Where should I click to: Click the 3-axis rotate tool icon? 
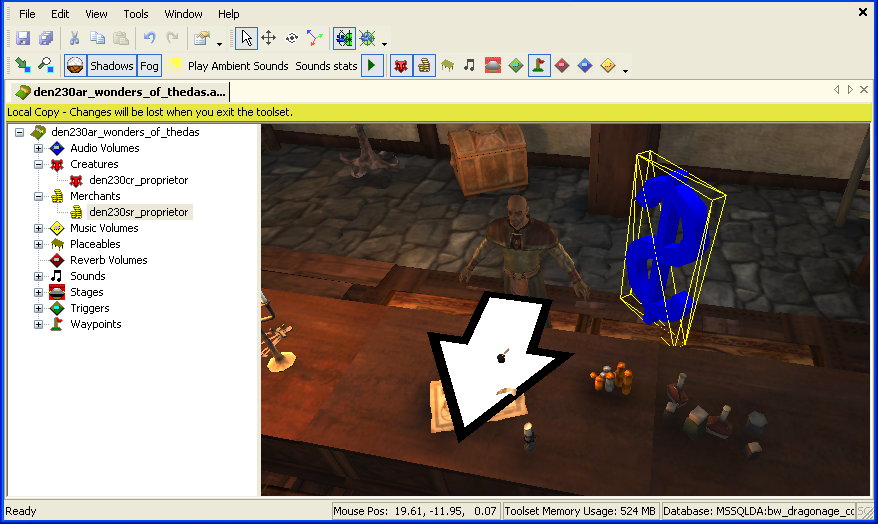314,38
